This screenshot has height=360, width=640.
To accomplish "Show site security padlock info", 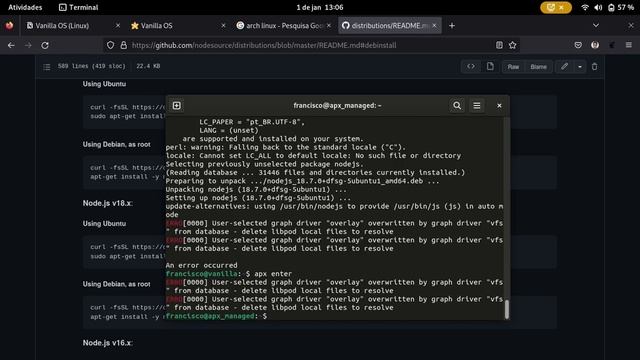I will click(x=123, y=45).
